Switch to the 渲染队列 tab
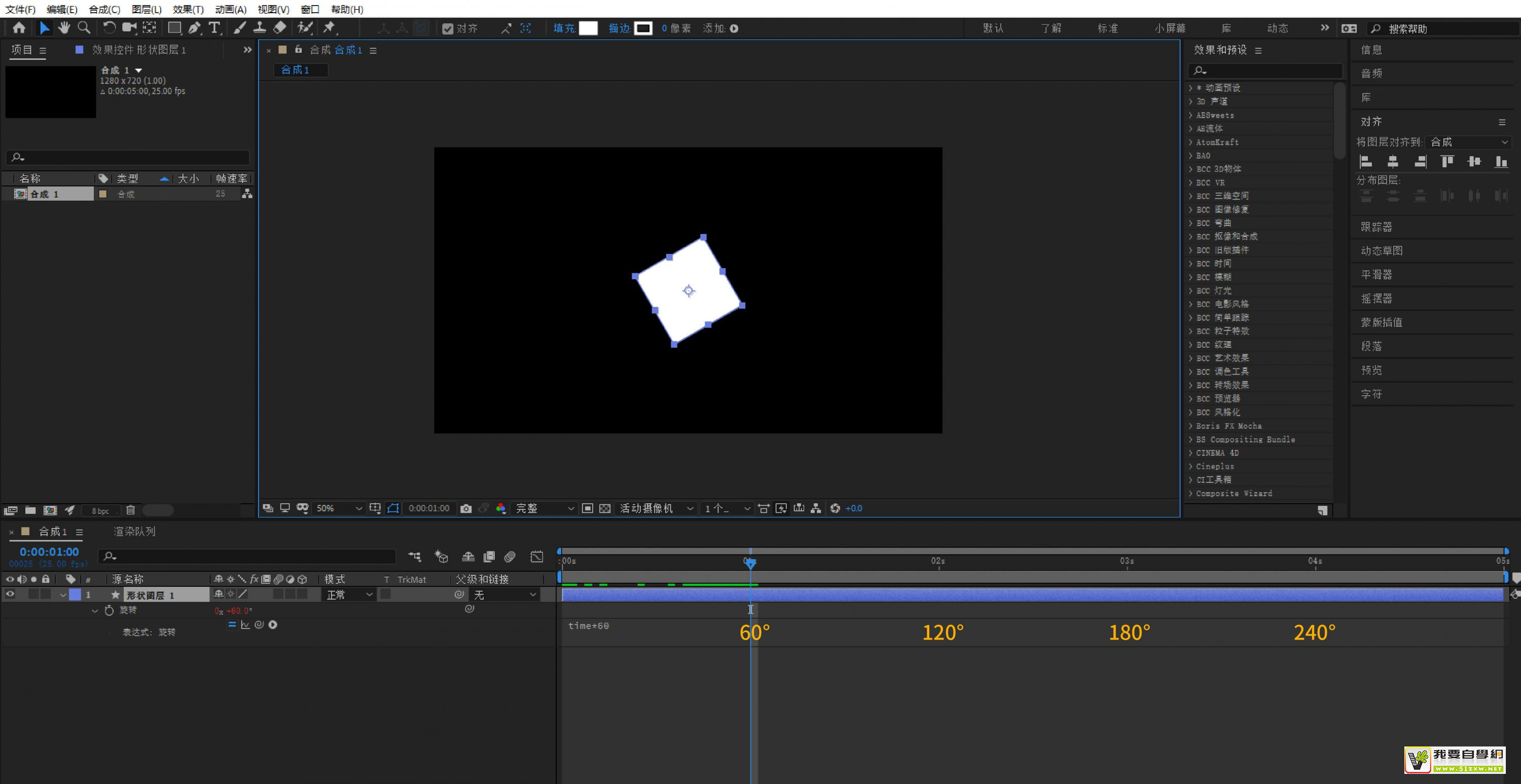The height and width of the screenshot is (784, 1521). click(134, 531)
